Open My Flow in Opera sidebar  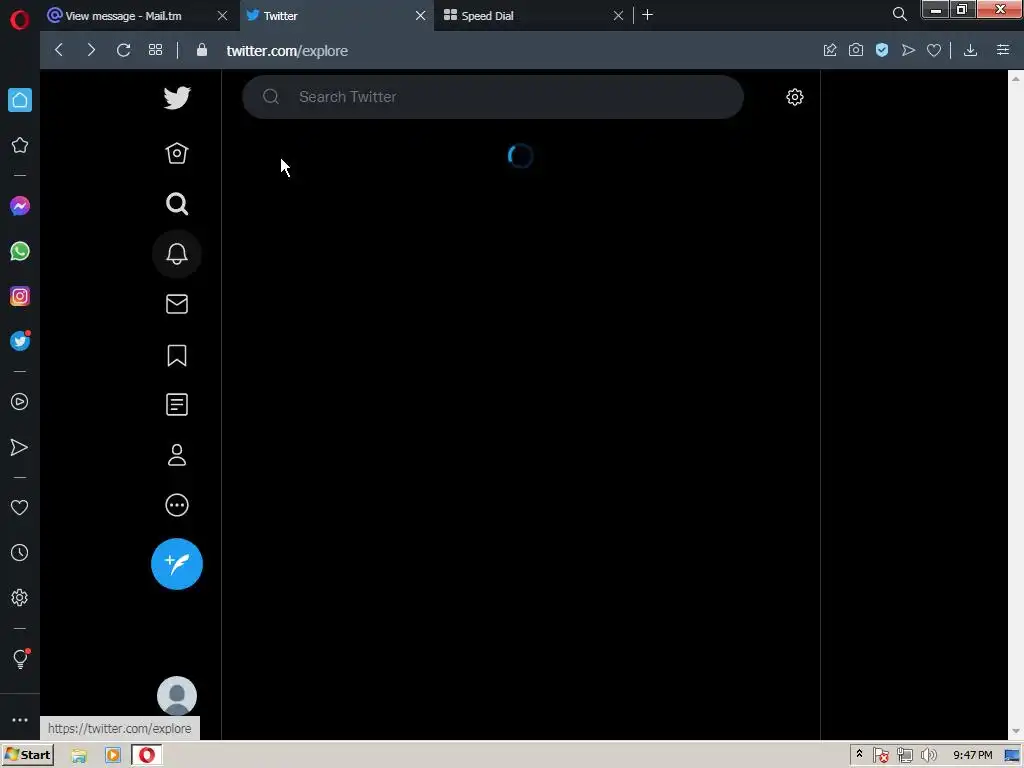click(20, 447)
